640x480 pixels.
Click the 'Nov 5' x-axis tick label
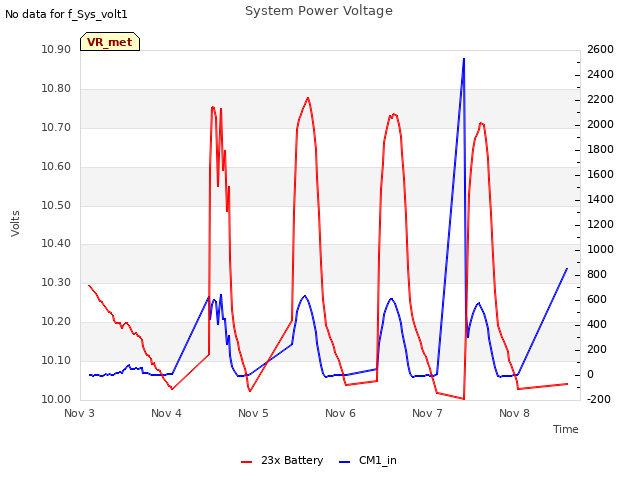click(253, 413)
